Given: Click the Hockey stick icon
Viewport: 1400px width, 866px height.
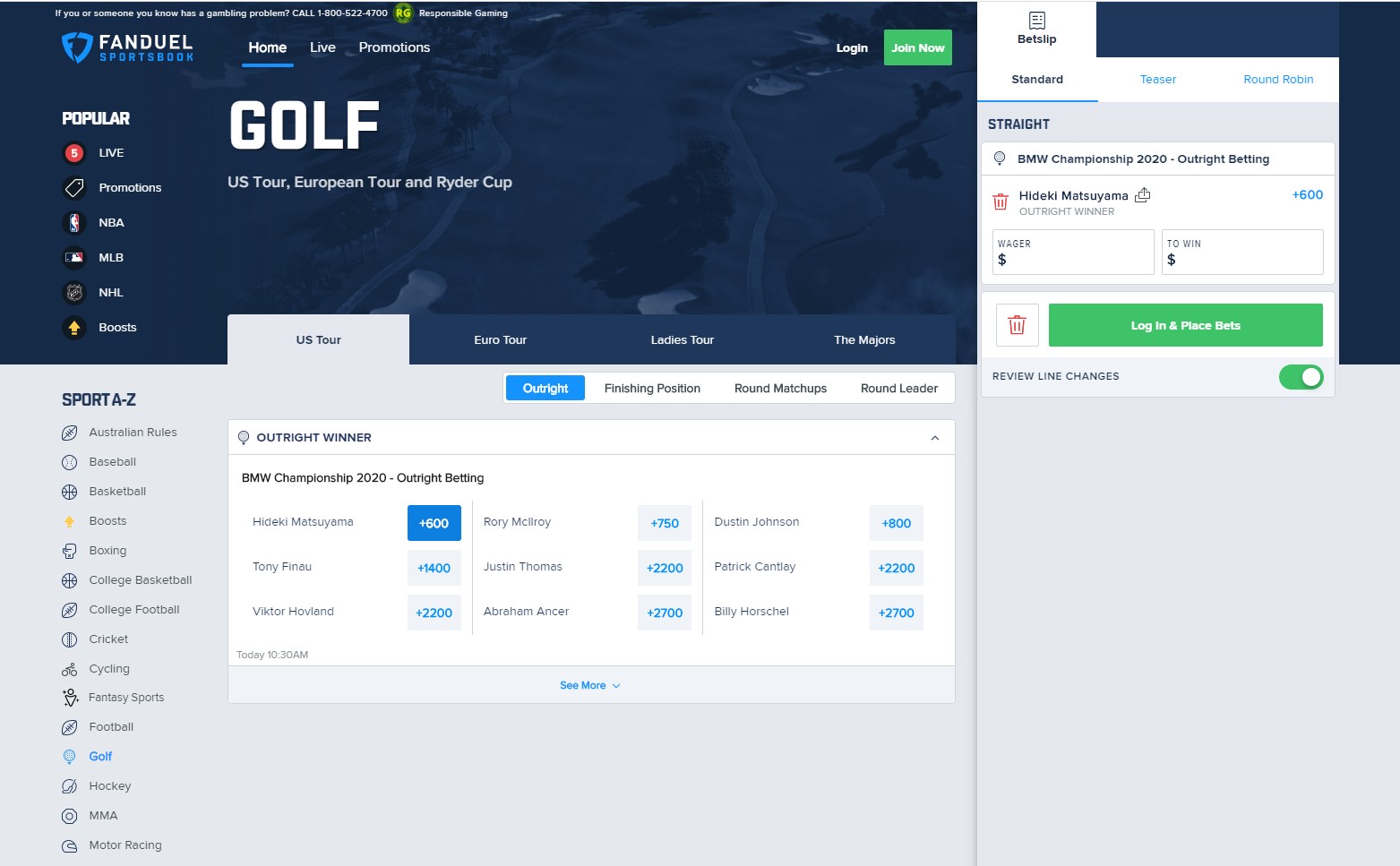Looking at the screenshot, I should tap(69, 786).
